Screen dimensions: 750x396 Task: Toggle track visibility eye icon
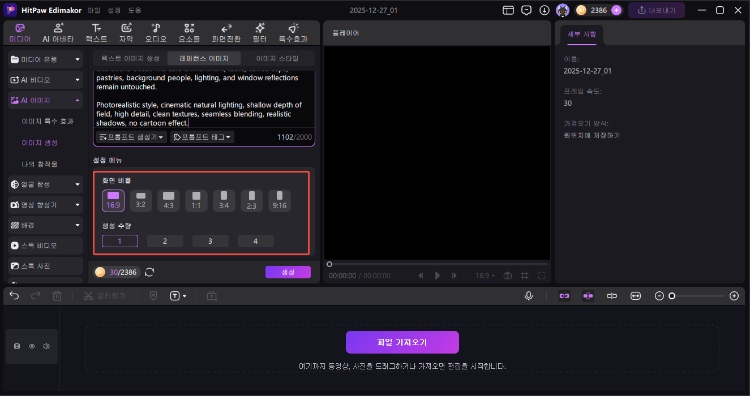tap(32, 346)
